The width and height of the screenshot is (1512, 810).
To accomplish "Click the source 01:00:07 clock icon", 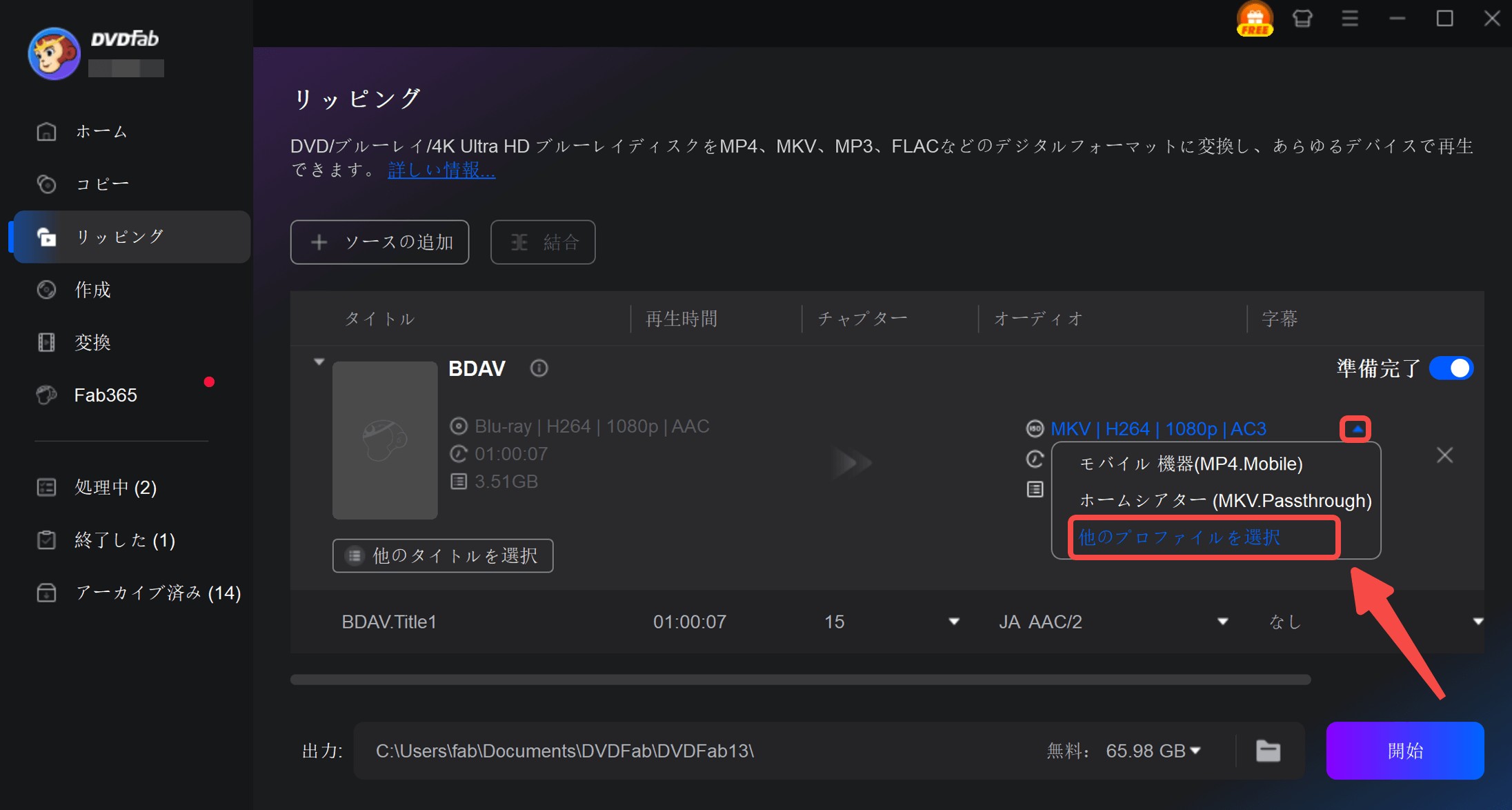I will 459,454.
